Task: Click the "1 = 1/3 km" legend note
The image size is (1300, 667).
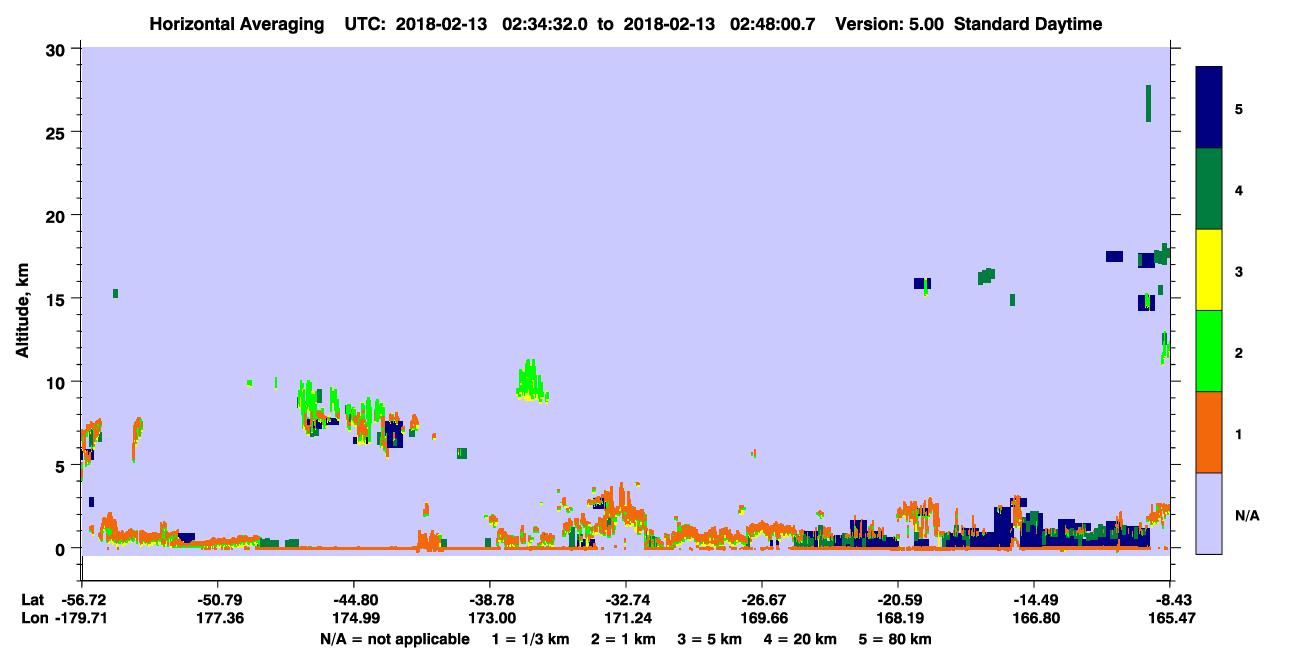Action: [x=530, y=639]
